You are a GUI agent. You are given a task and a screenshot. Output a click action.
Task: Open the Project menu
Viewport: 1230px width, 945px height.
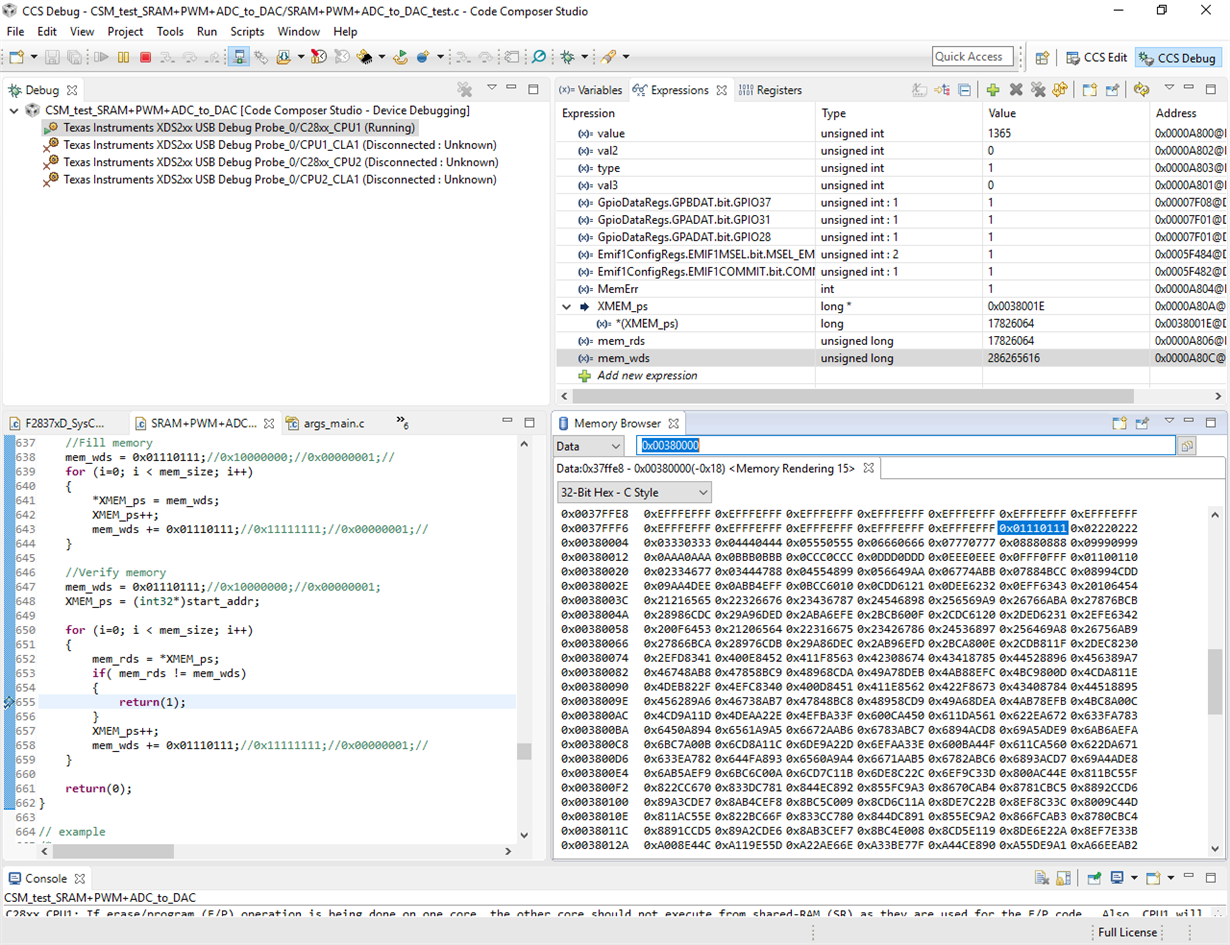[x=125, y=31]
